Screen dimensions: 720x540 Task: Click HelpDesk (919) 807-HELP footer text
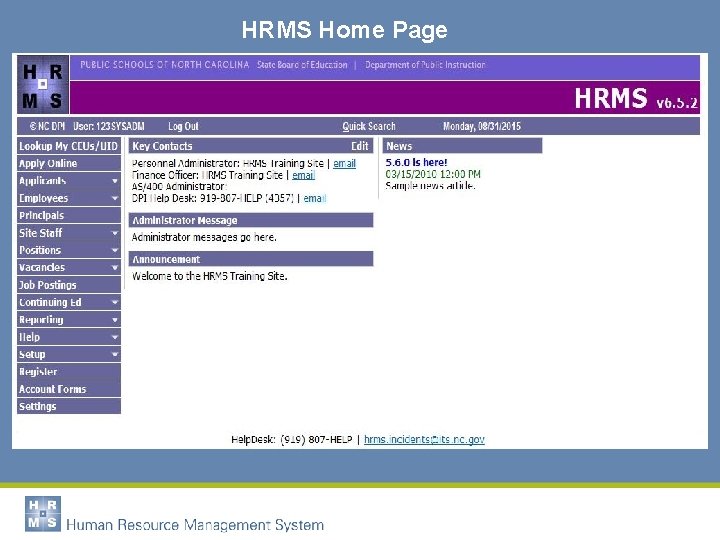(x=292, y=439)
